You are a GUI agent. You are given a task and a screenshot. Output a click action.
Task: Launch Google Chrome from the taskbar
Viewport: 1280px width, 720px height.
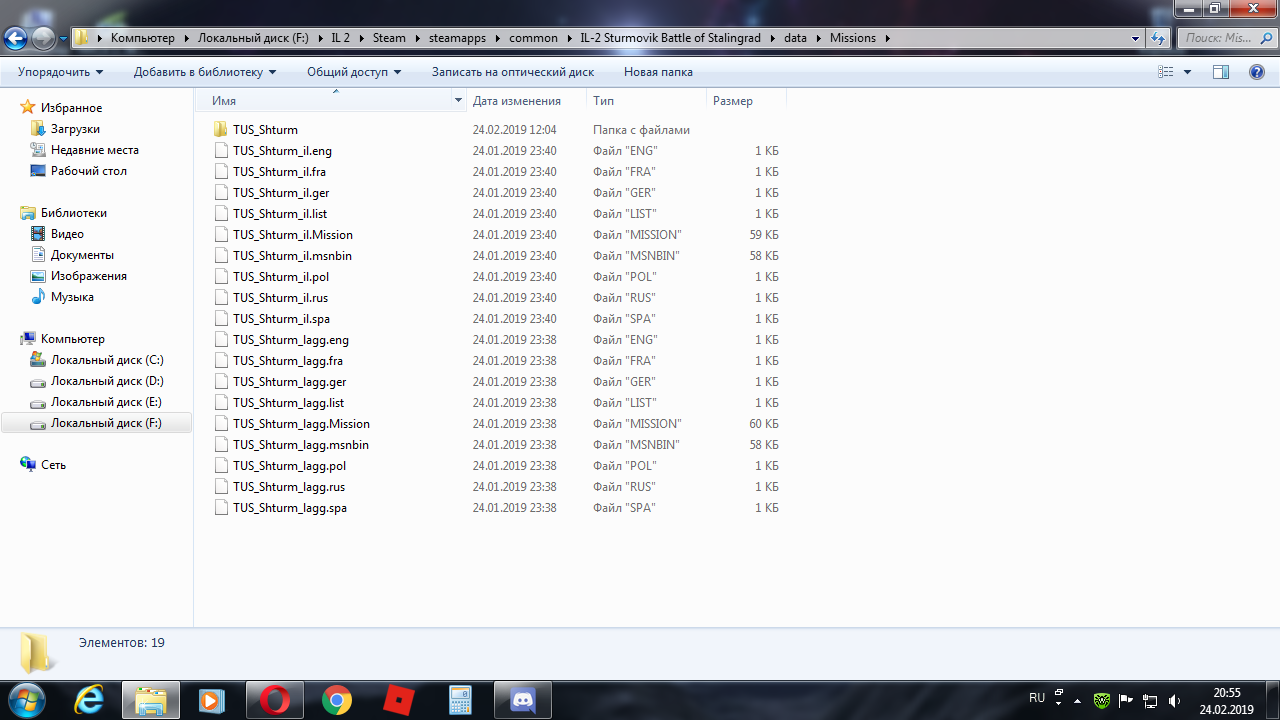[337, 700]
